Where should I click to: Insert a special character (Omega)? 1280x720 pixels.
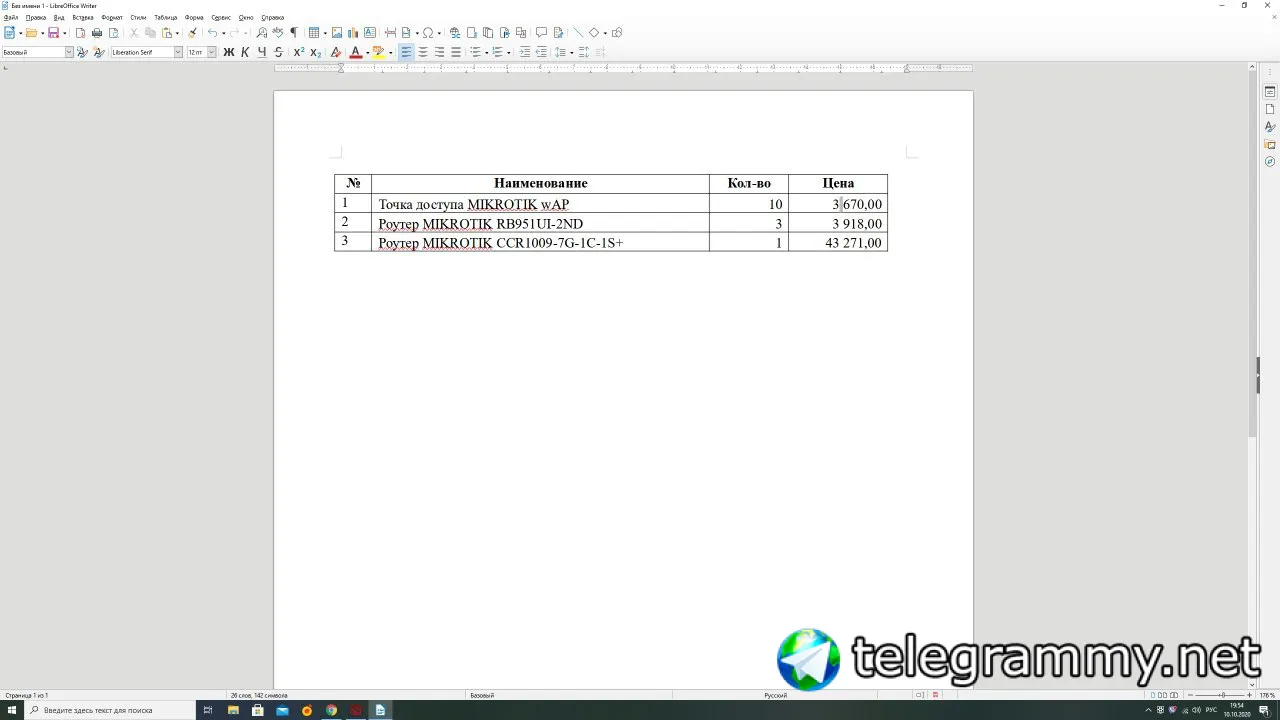(428, 33)
